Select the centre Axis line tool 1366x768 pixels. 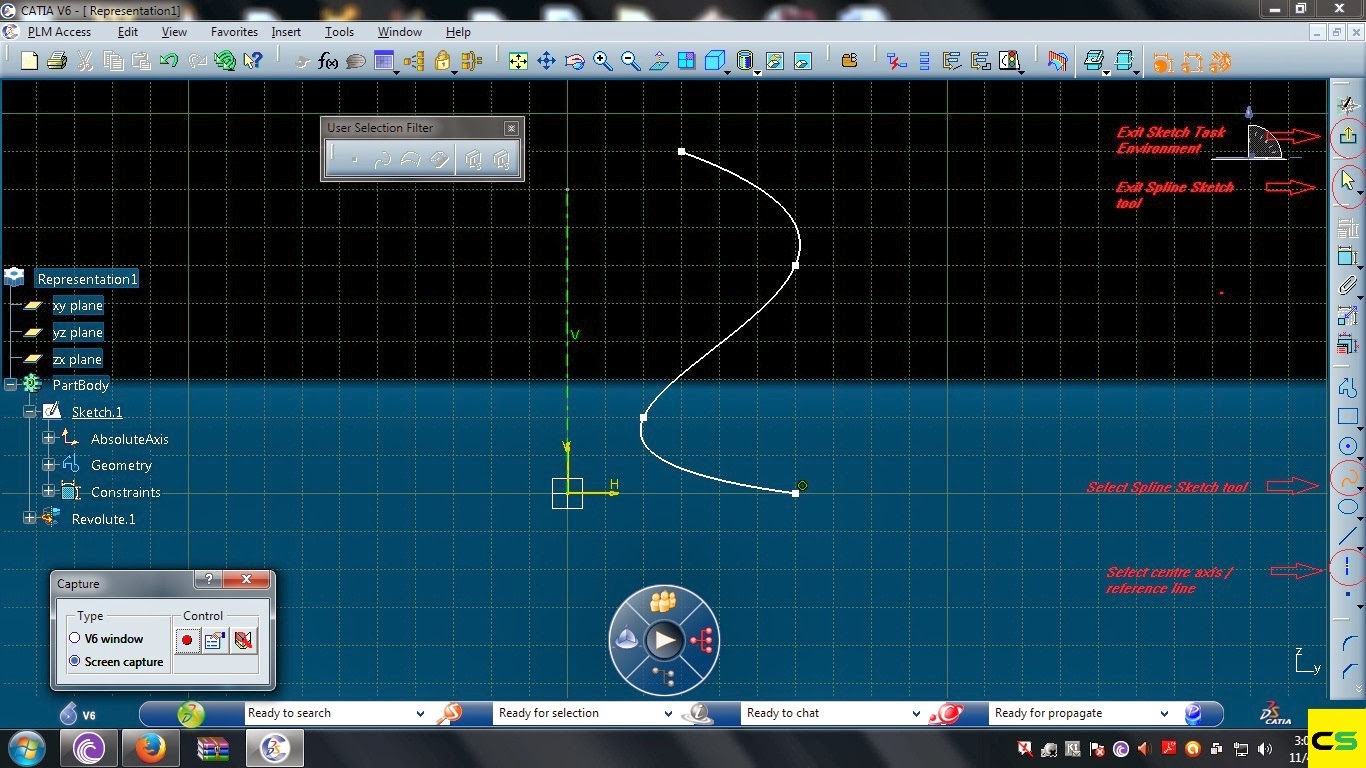coord(1348,568)
